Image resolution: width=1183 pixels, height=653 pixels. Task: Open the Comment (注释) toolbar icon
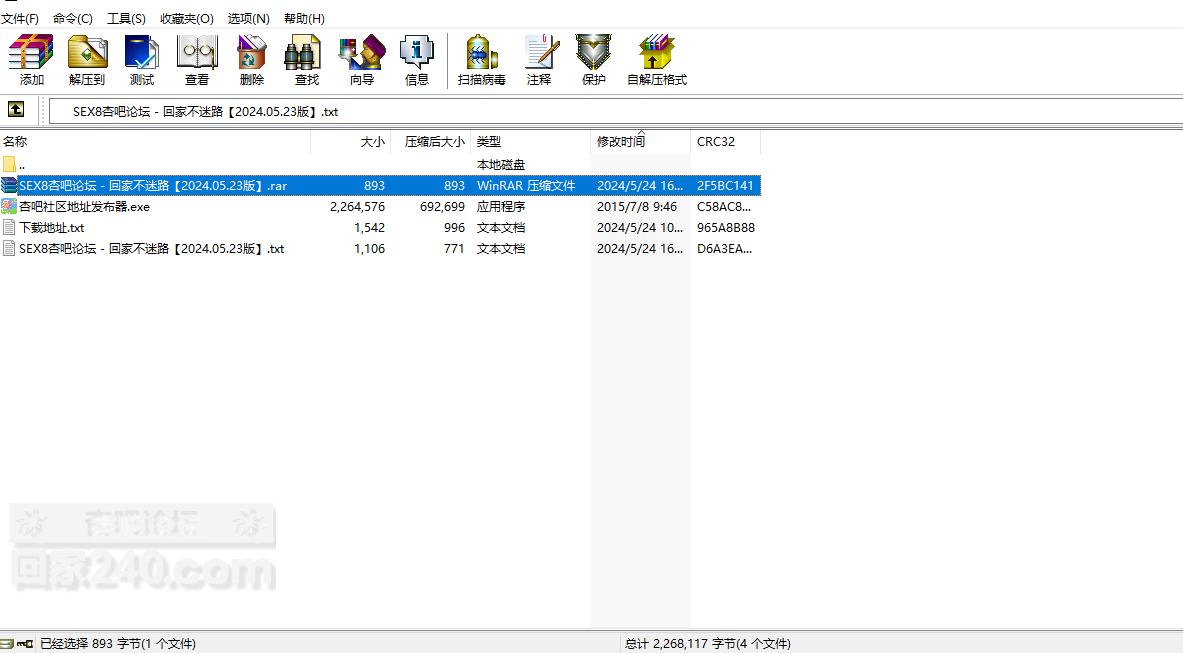pos(539,60)
